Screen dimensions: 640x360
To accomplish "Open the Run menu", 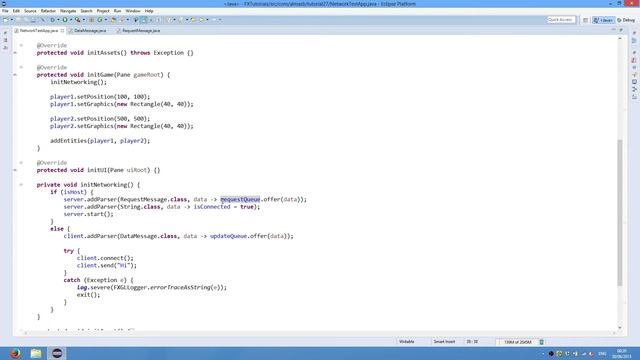I will point(117,11).
